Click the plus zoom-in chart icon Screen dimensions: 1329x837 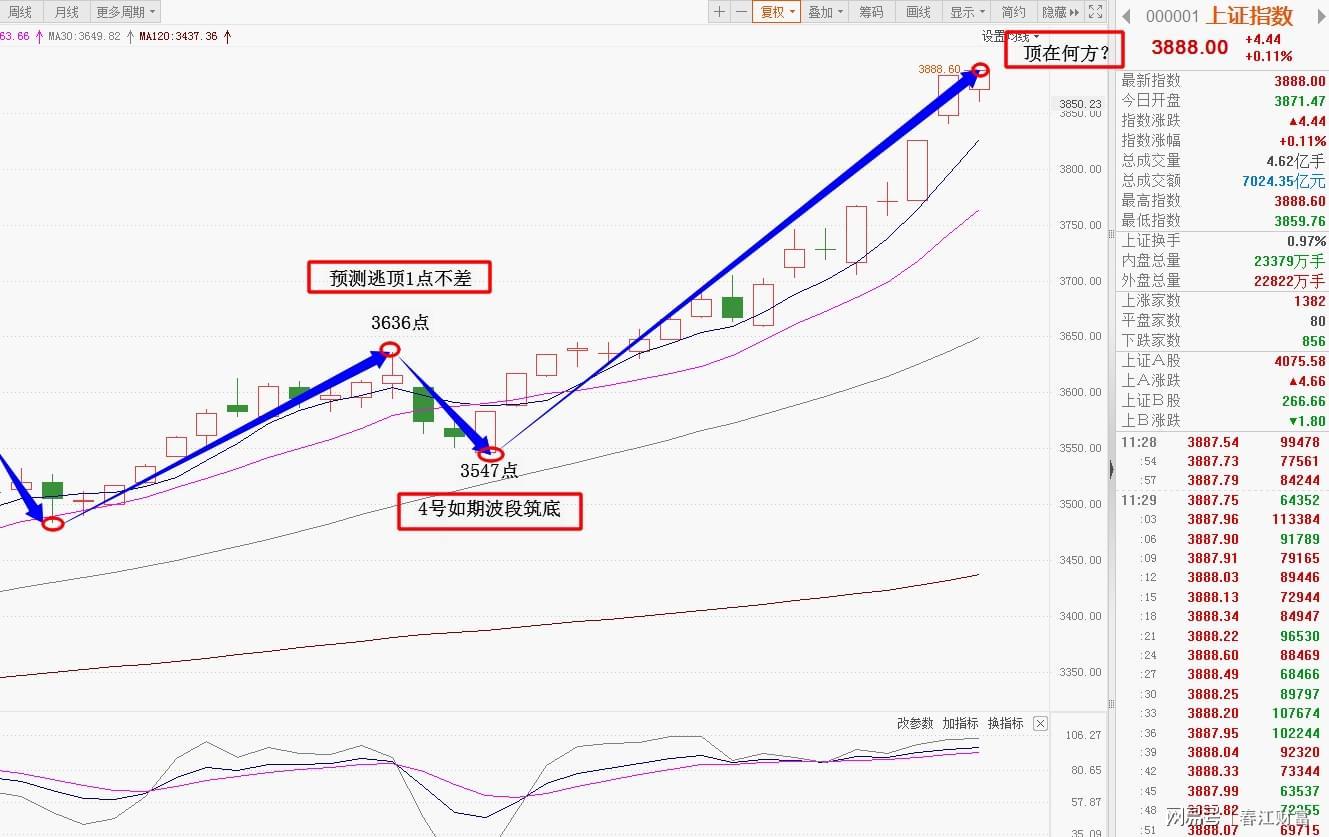pyautogui.click(x=719, y=12)
